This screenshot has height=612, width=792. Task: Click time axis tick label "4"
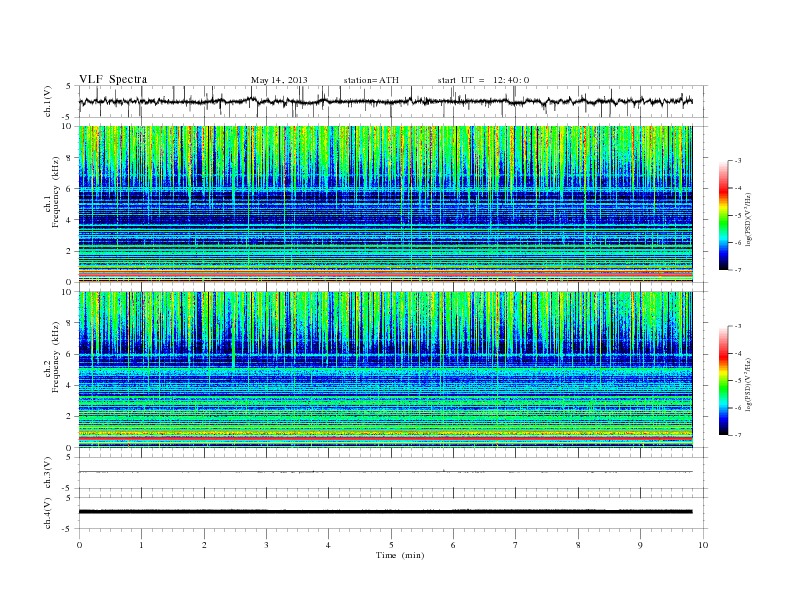(328, 545)
